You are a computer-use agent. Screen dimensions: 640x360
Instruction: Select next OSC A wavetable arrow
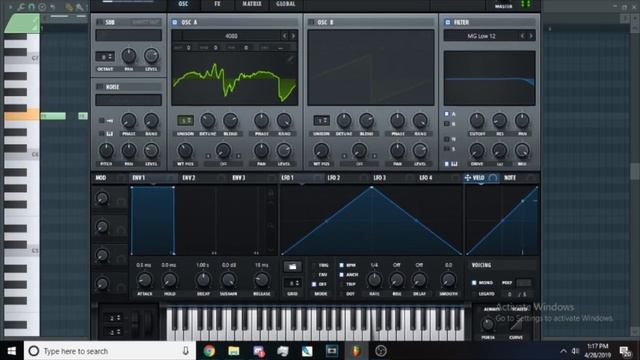click(x=293, y=36)
